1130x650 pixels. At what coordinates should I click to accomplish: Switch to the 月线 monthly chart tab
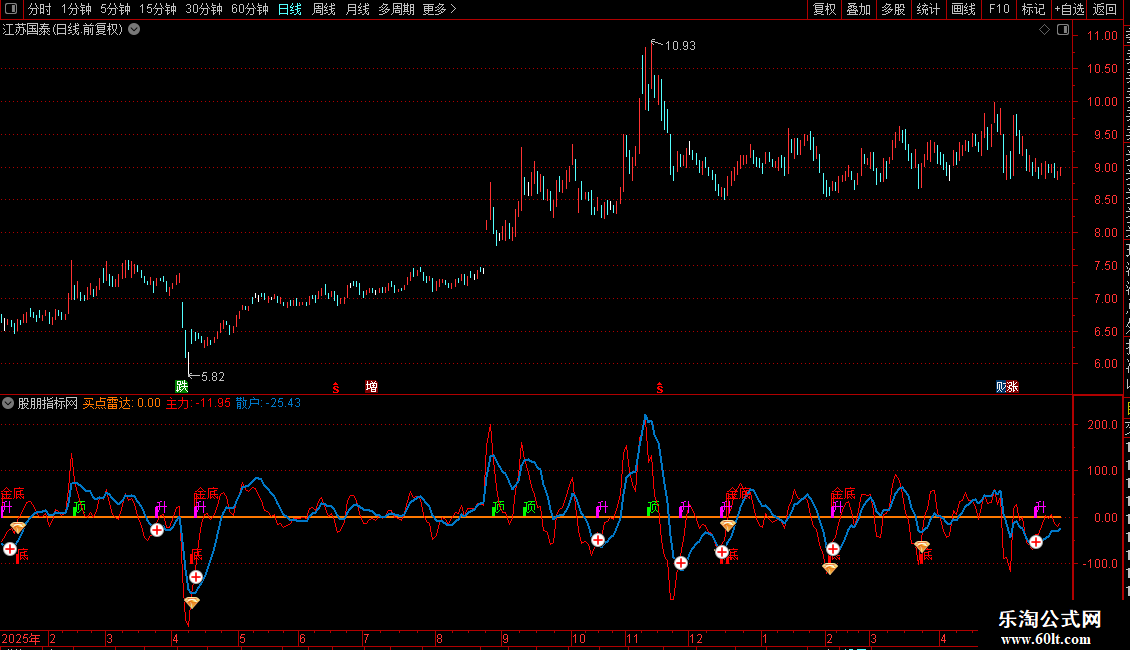pyautogui.click(x=357, y=9)
